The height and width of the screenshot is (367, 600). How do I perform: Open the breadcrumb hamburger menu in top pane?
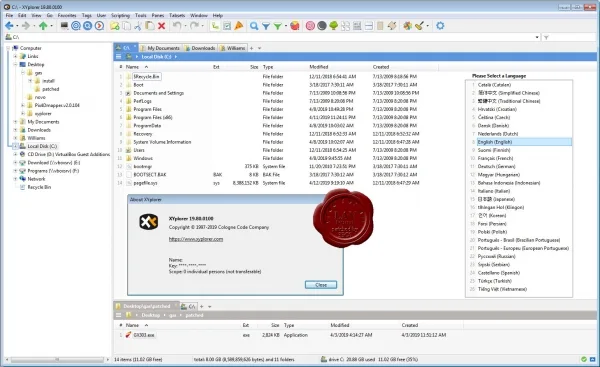pos(119,57)
